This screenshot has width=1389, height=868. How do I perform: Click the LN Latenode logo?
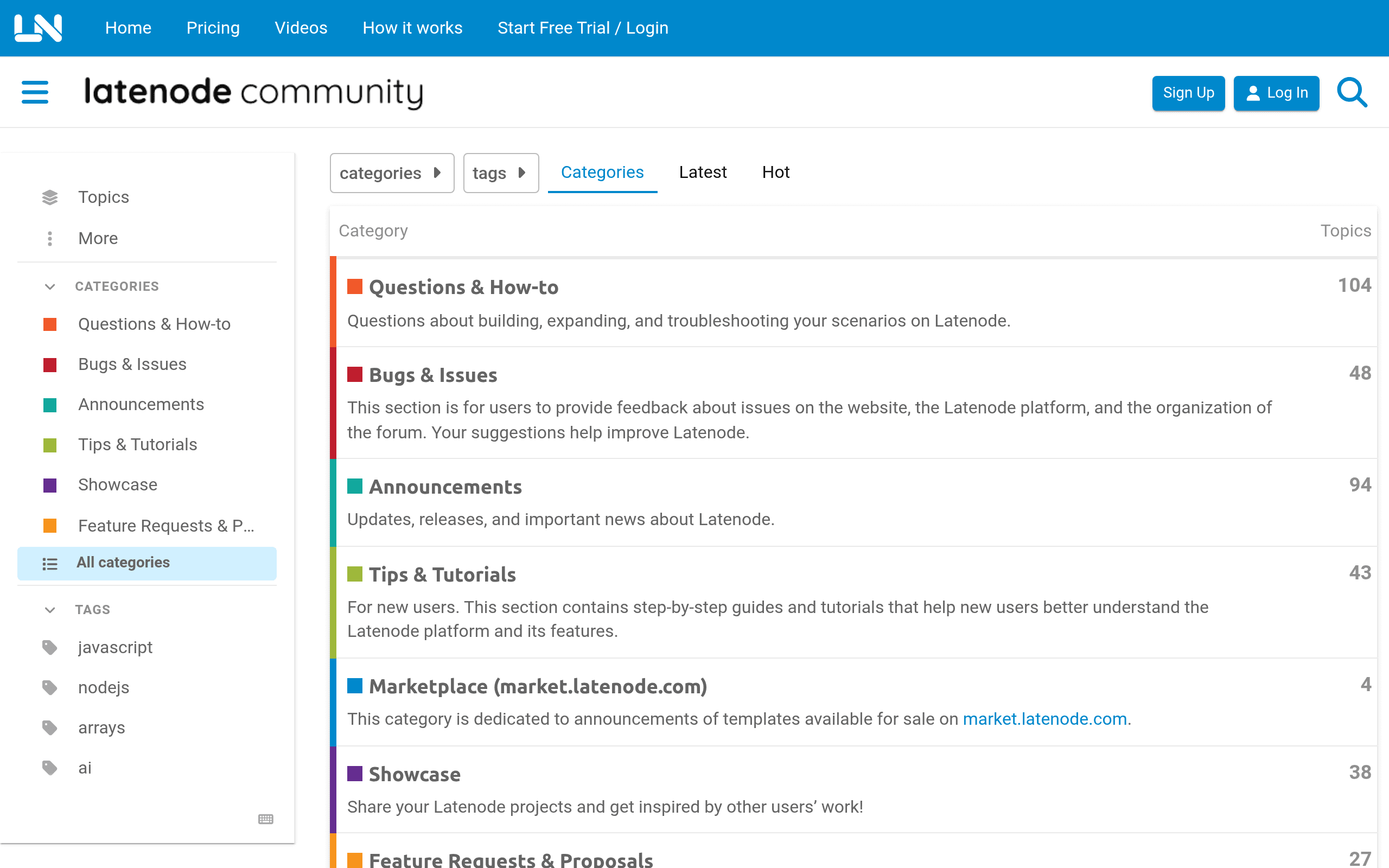pyautogui.click(x=38, y=28)
